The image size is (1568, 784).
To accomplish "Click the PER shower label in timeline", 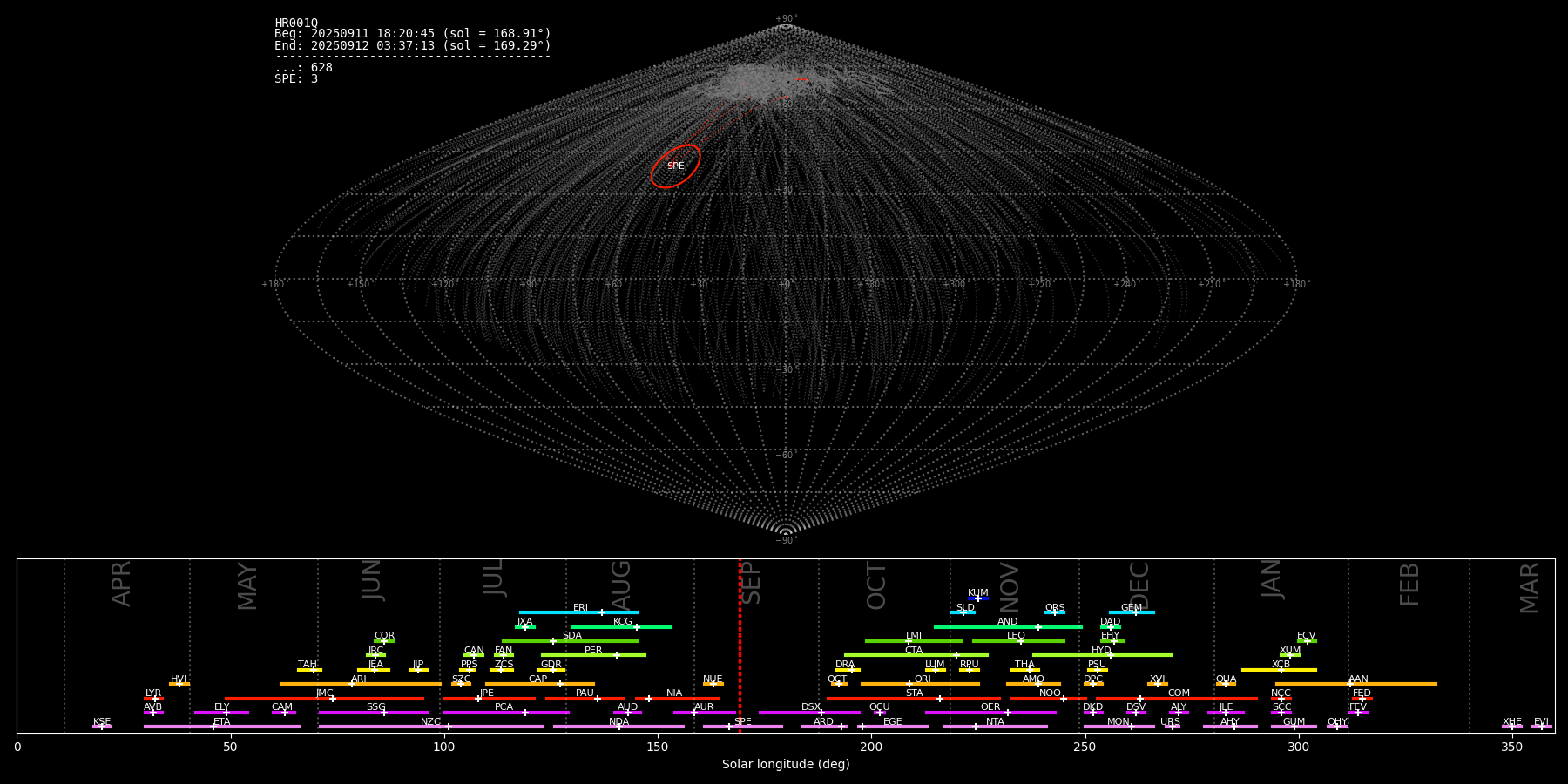I will [x=593, y=650].
